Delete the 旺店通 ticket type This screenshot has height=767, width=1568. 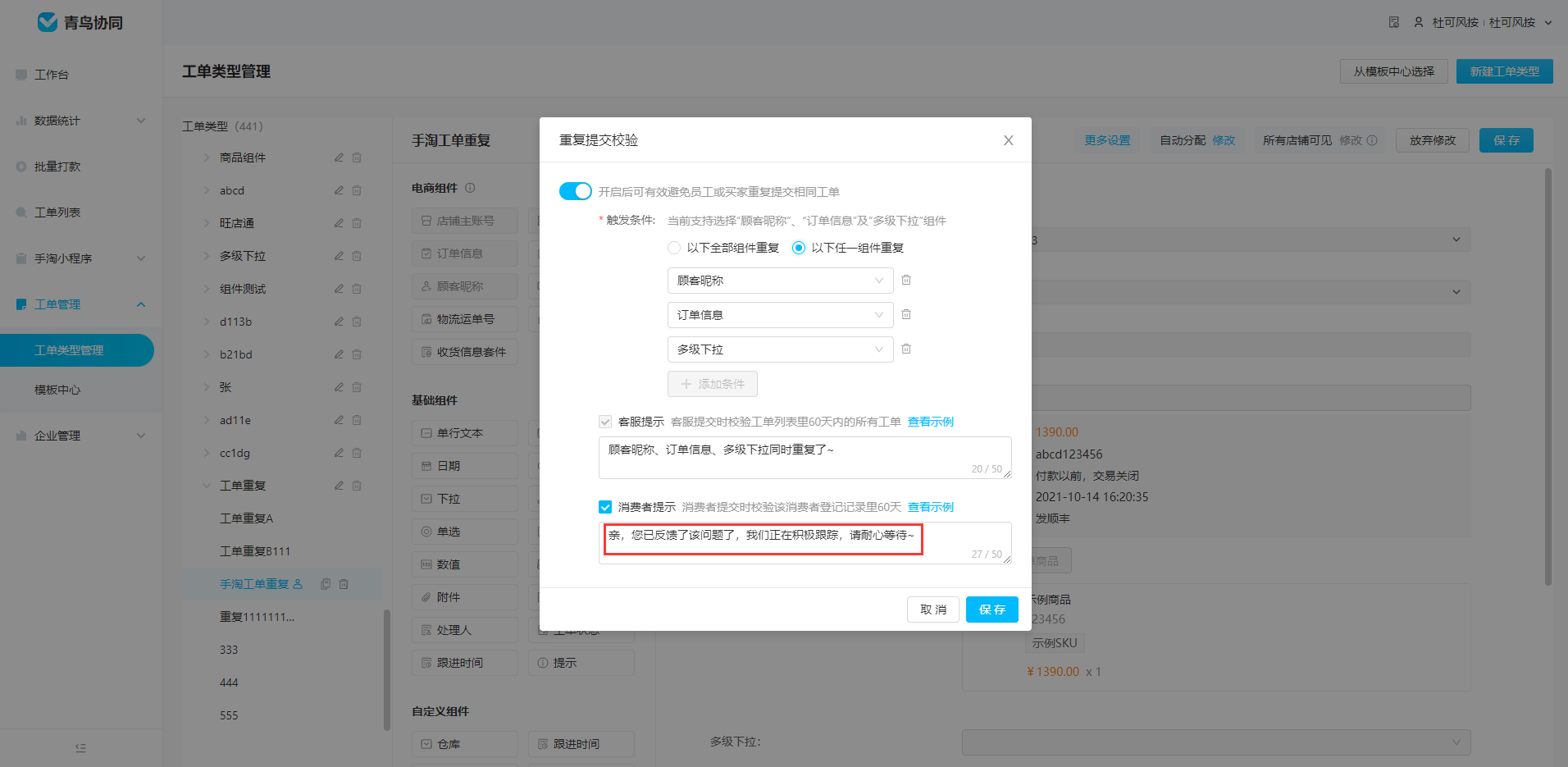[357, 223]
